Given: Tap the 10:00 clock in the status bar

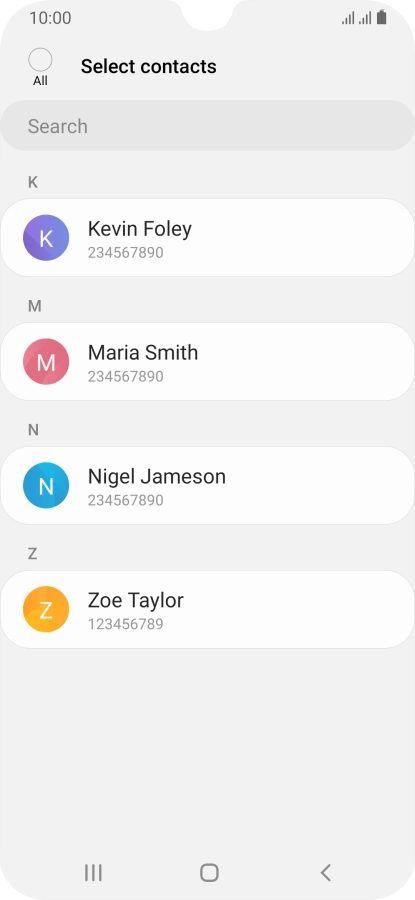Looking at the screenshot, I should click(51, 18).
